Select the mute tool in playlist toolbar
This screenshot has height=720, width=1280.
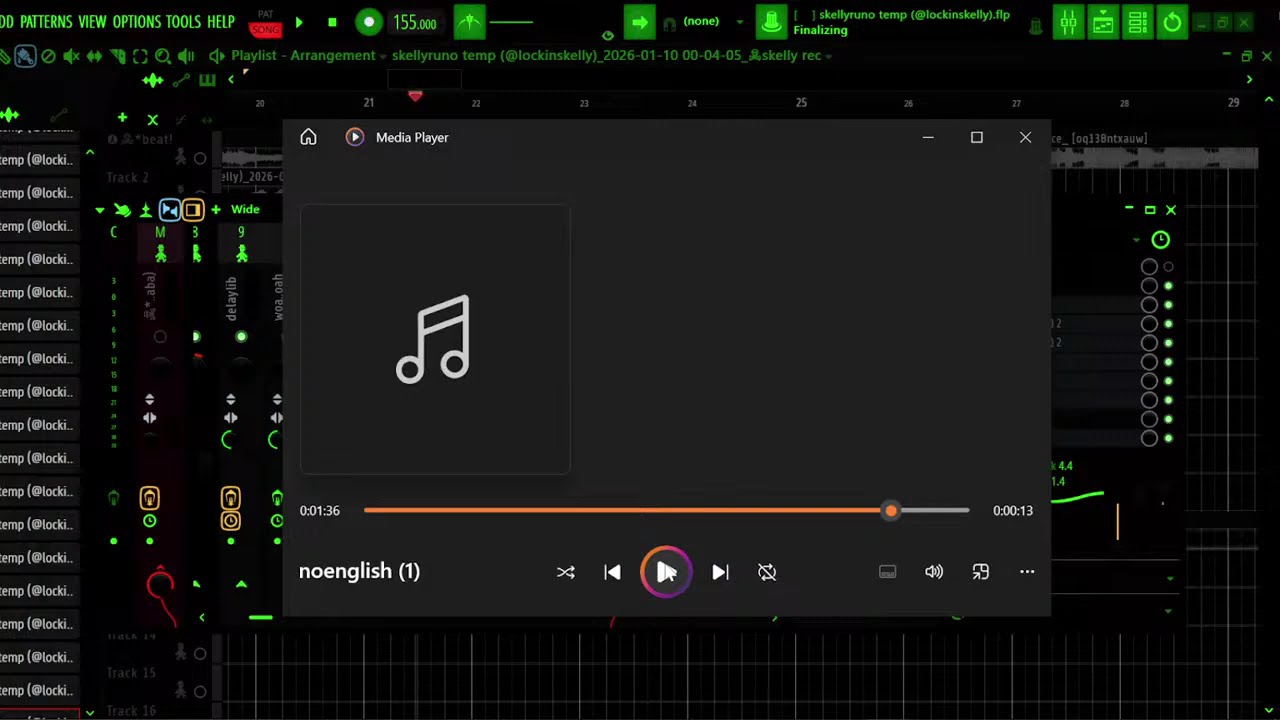pyautogui.click(x=71, y=56)
